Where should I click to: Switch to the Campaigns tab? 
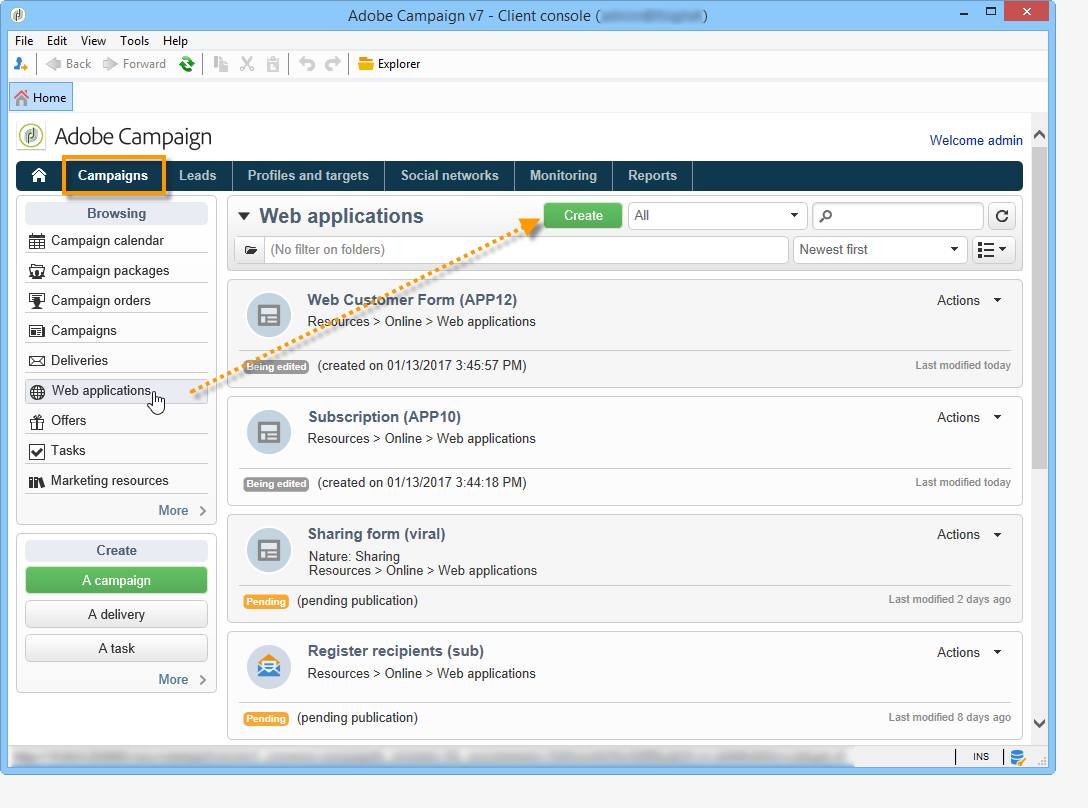coord(113,176)
